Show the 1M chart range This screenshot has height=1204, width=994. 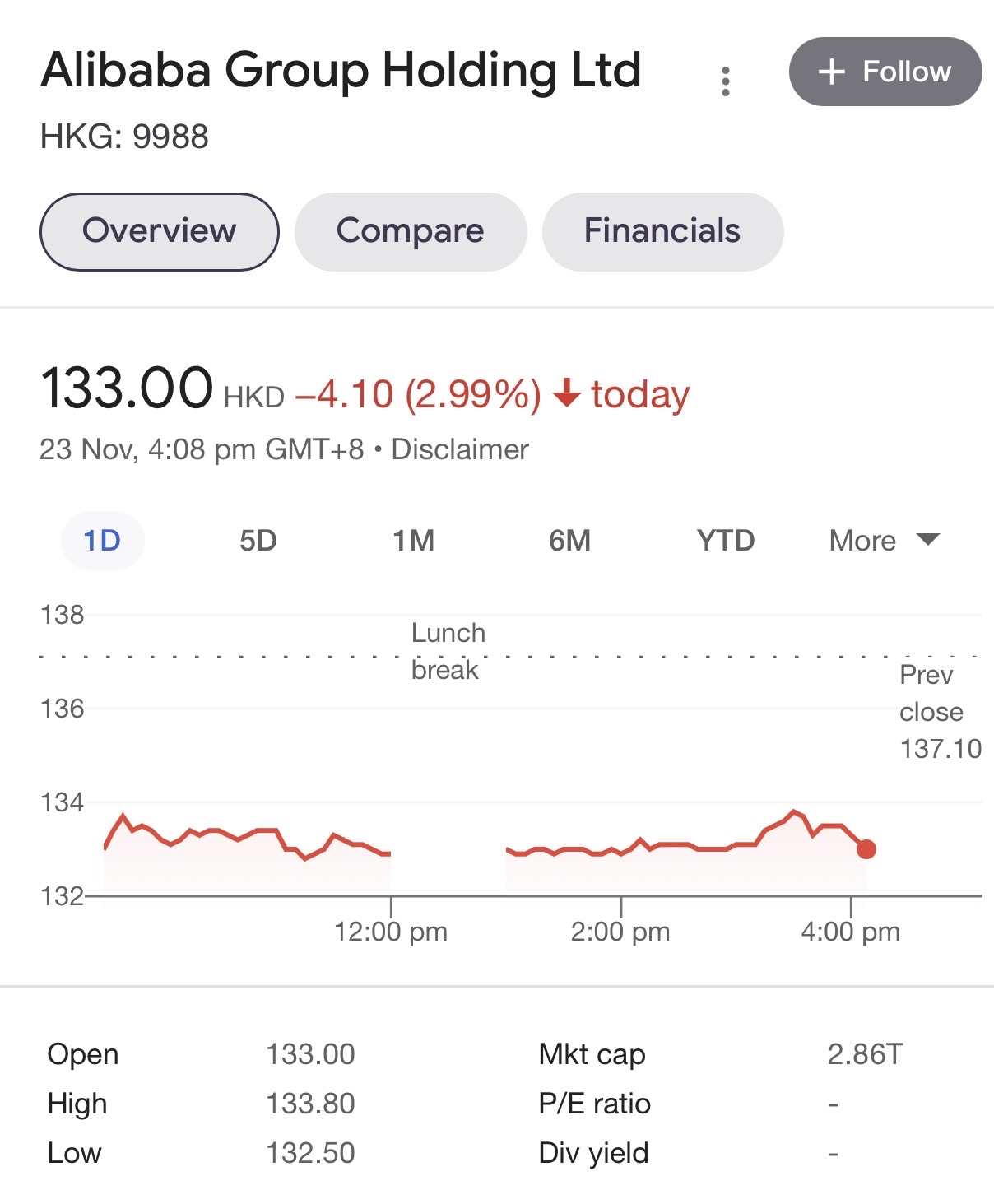coord(413,541)
